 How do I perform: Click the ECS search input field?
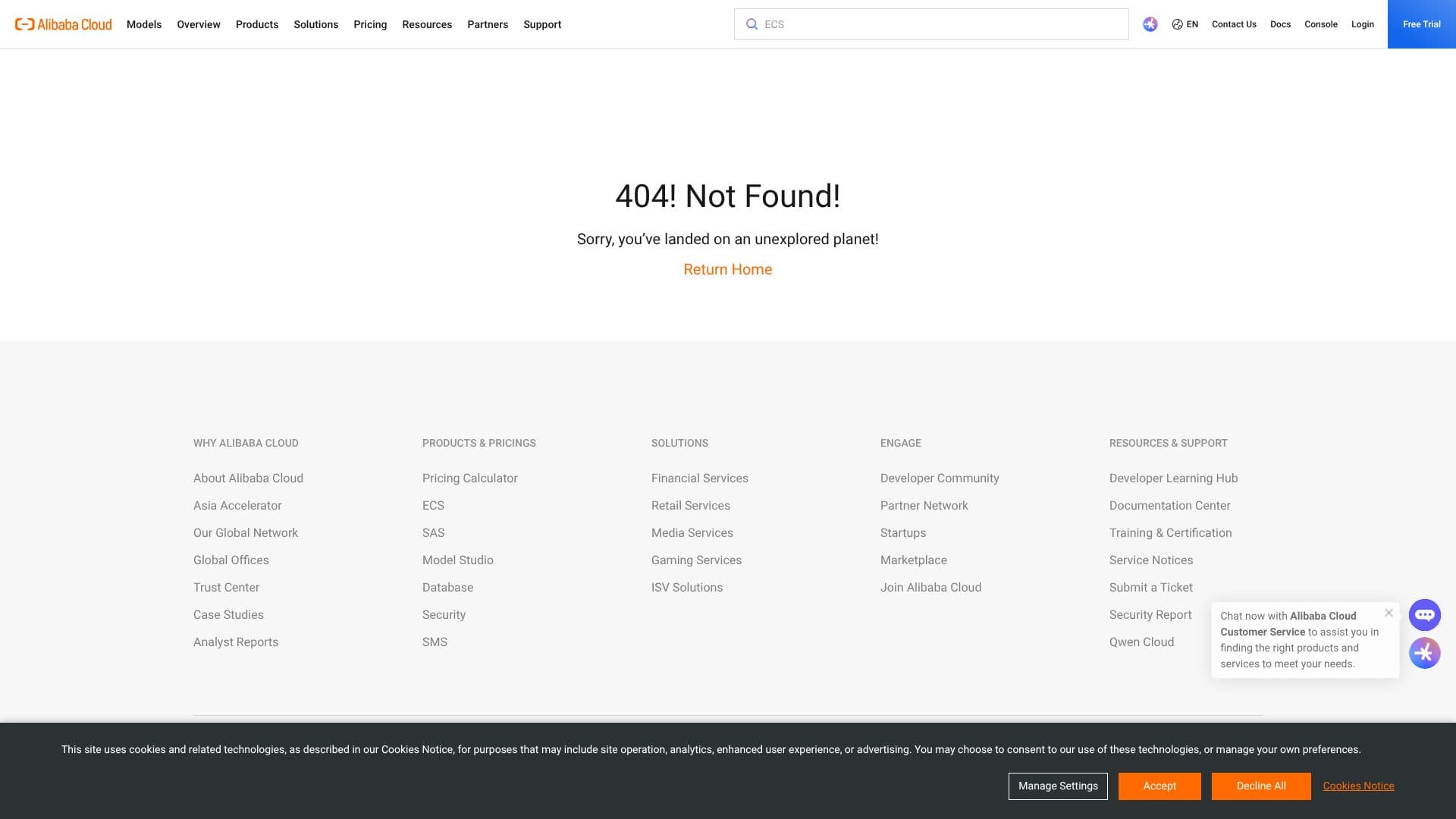(931, 24)
